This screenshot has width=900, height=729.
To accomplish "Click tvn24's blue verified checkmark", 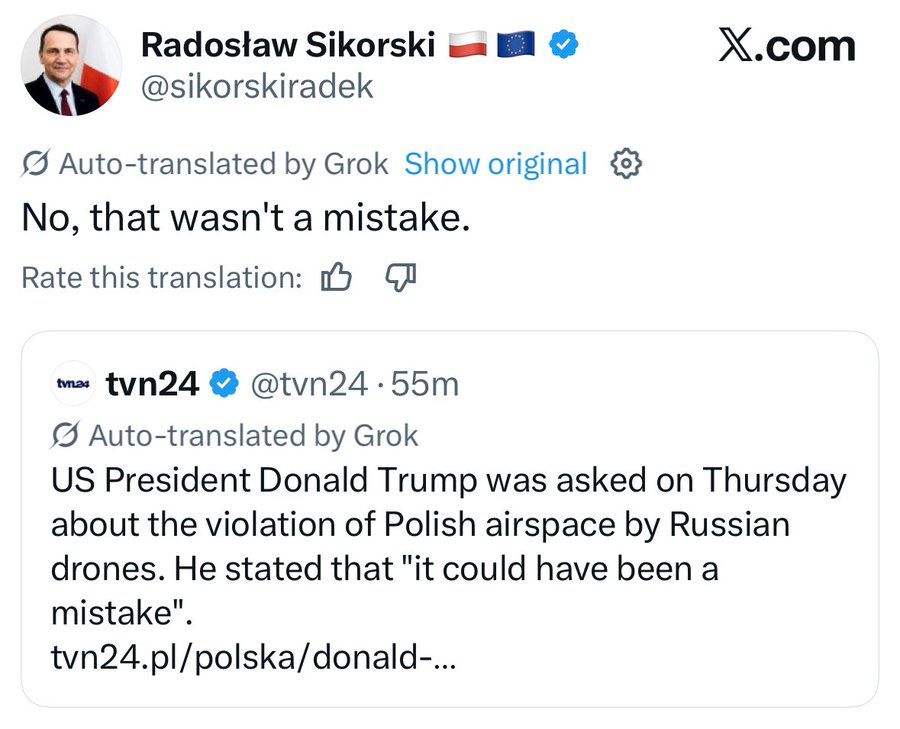I will (223, 383).
